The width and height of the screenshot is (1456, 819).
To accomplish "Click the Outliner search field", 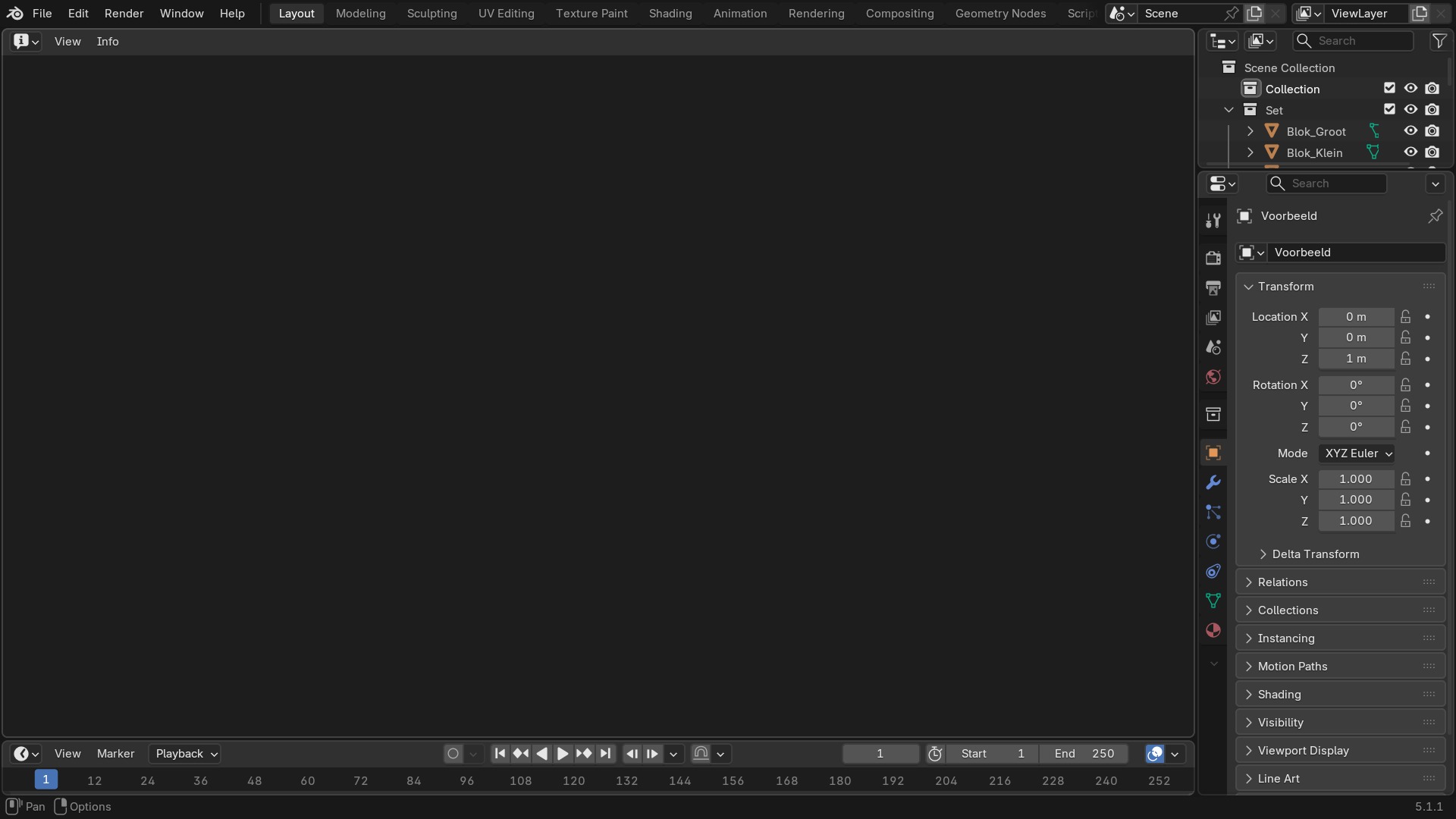I will click(x=1354, y=41).
